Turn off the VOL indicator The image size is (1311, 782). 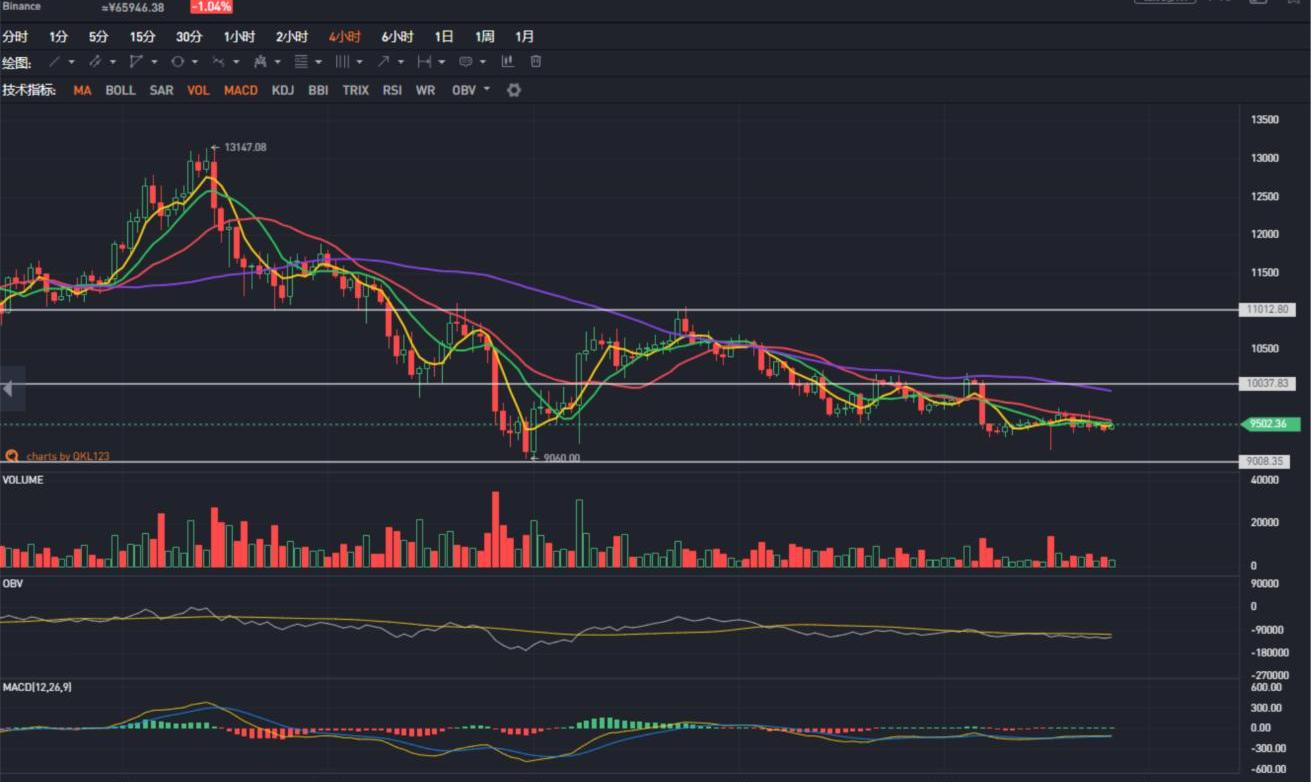[x=198, y=90]
